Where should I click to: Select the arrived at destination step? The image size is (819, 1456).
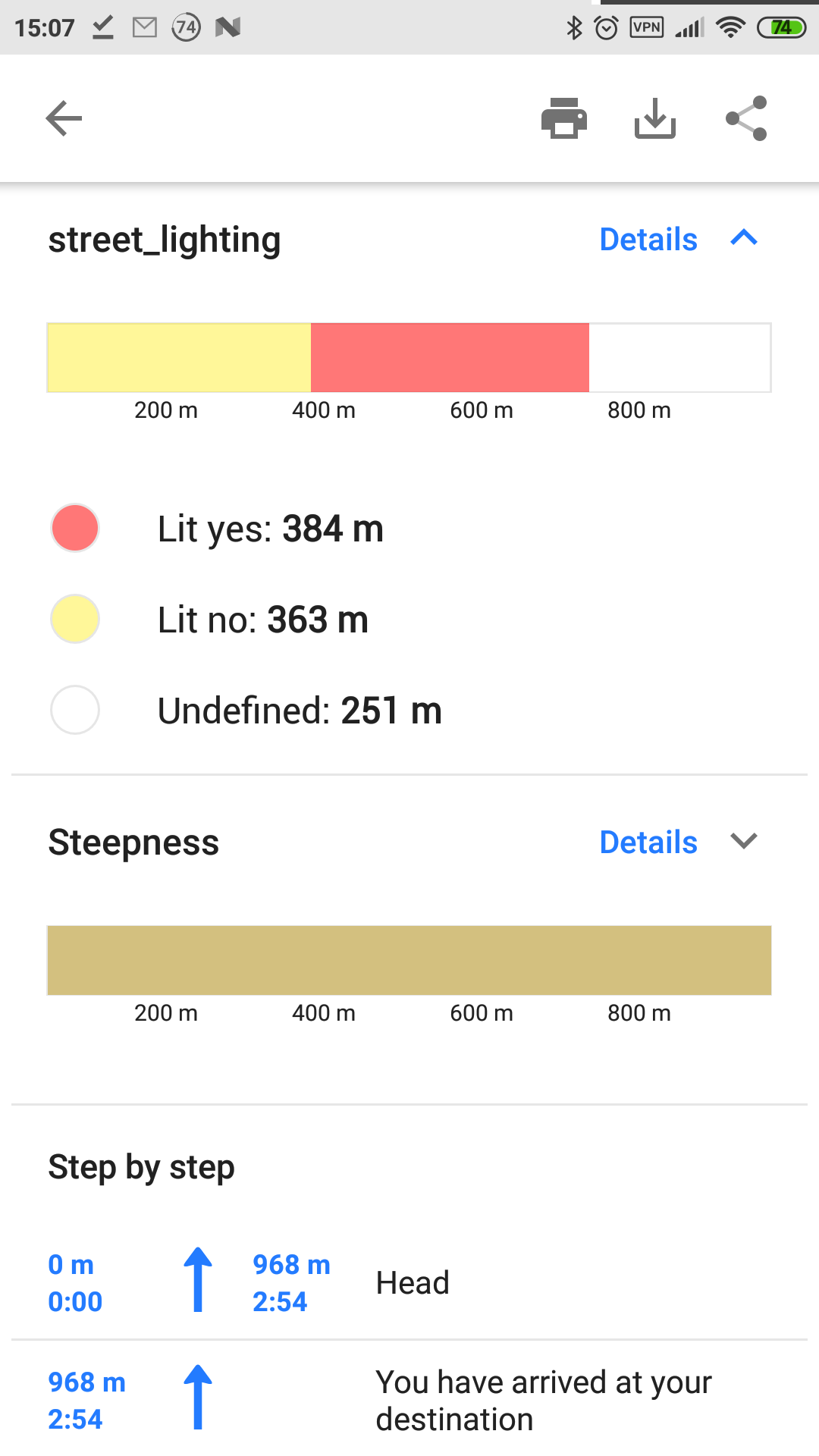click(543, 1400)
